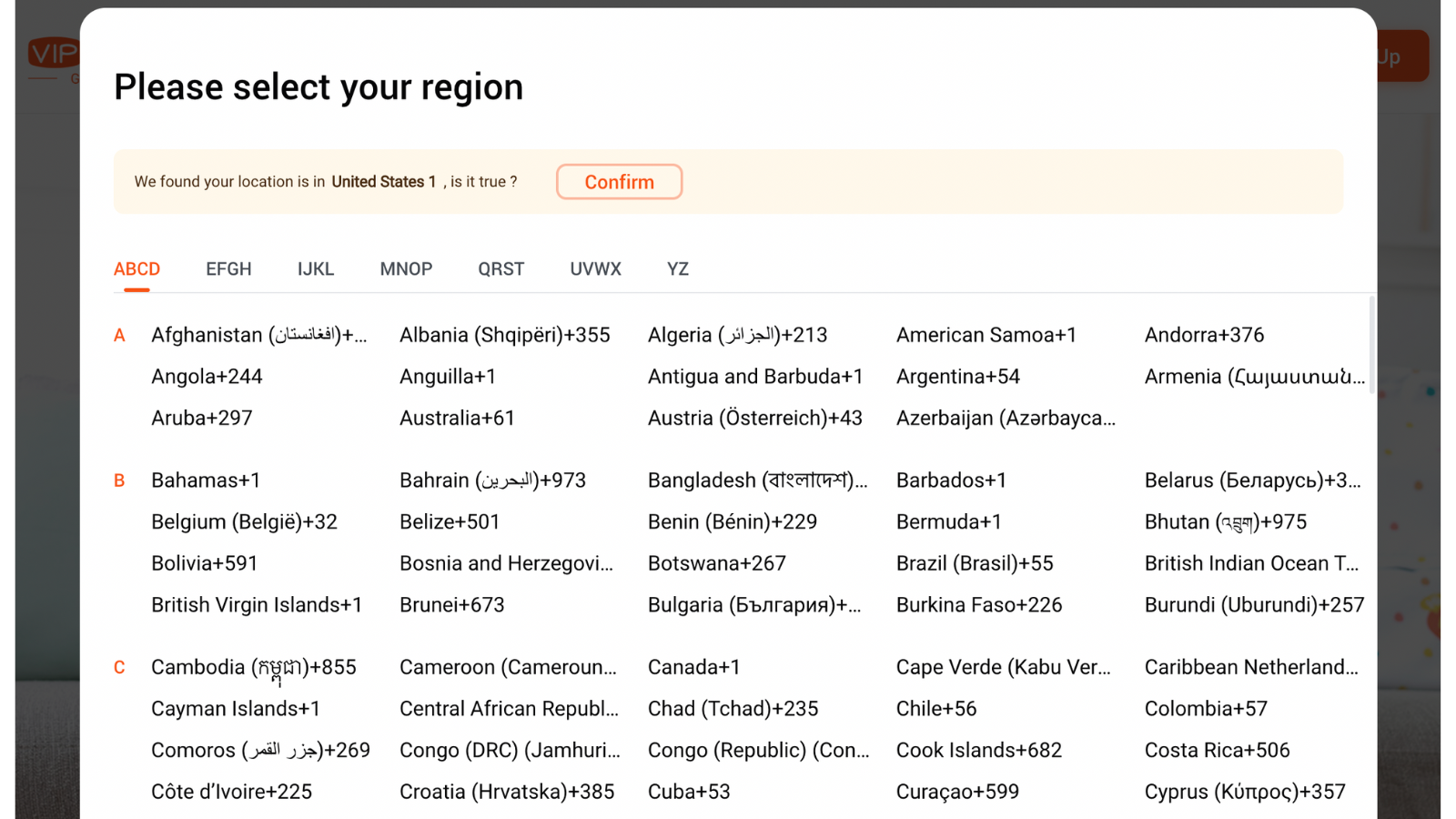Select Afghanistan from the region list
1456x819 pixels.
pyautogui.click(x=259, y=335)
